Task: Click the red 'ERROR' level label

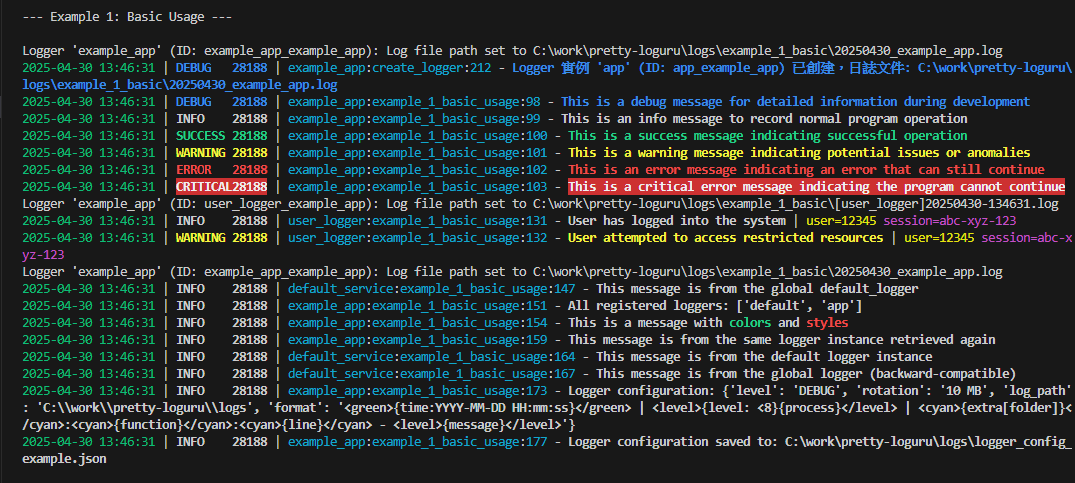Action: pyautogui.click(x=193, y=170)
